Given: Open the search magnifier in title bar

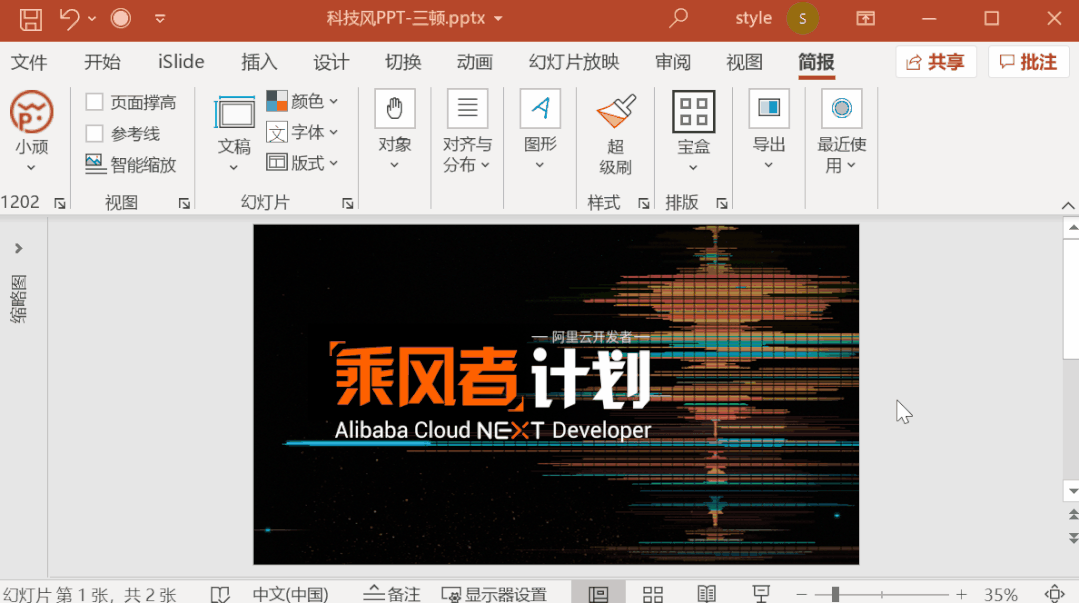Looking at the screenshot, I should 679,18.
